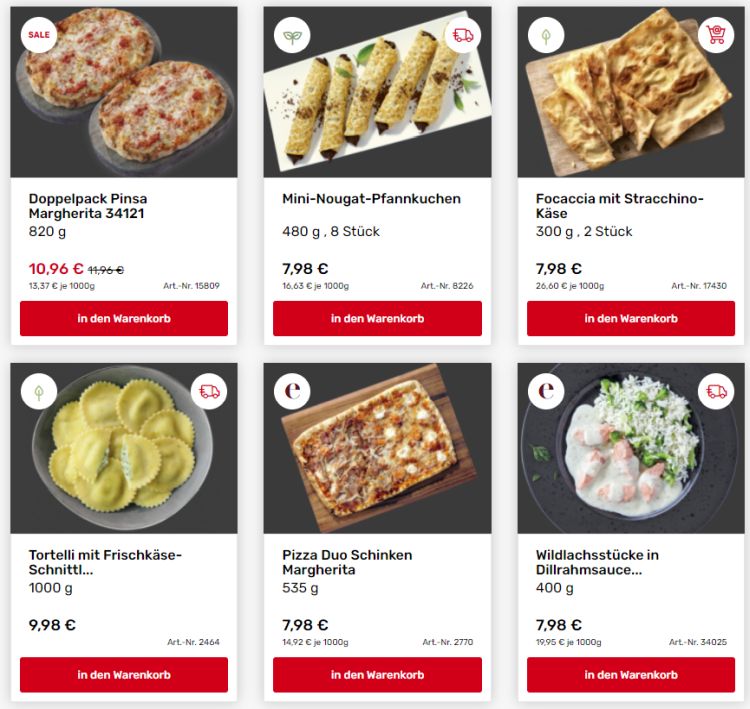This screenshot has height=709, width=750.
Task: Add Pizza Duo Schinken Margherita to Warenkorb
Action: click(377, 675)
